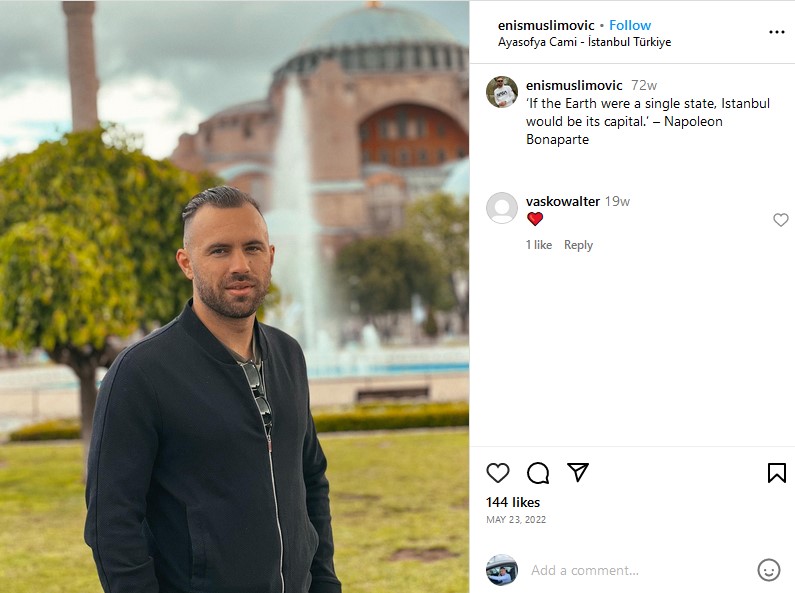Open comments via the speech bubble icon
The width and height of the screenshot is (795, 593).
tap(538, 473)
